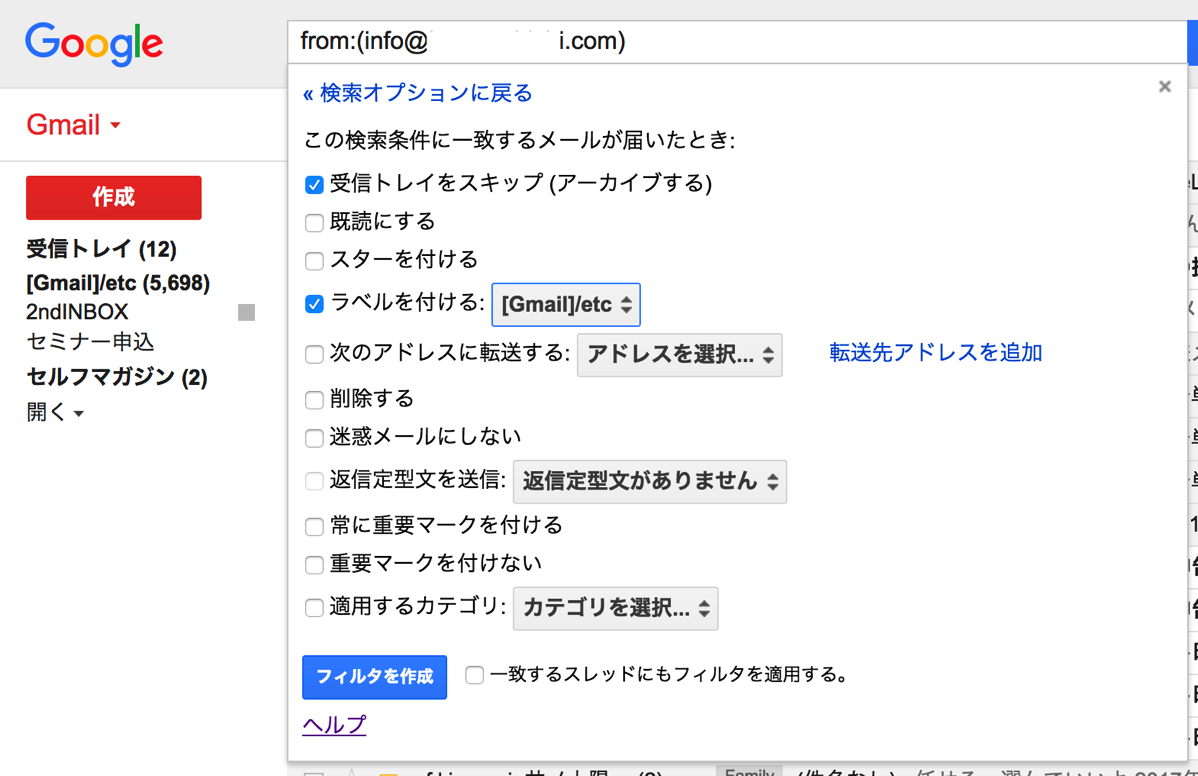1198x776 pixels.
Task: Open the セルフマガジン (2) label
Action: pos(117,377)
